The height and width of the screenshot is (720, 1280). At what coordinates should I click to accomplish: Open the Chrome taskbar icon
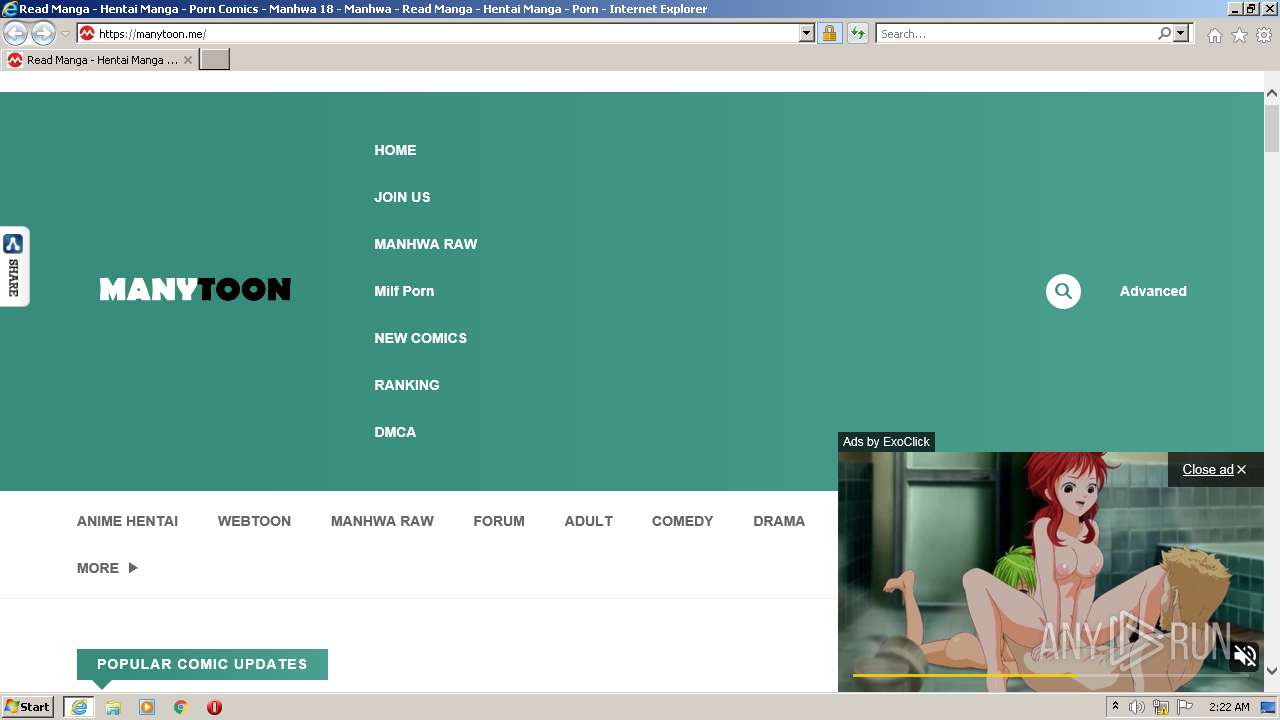tap(181, 707)
